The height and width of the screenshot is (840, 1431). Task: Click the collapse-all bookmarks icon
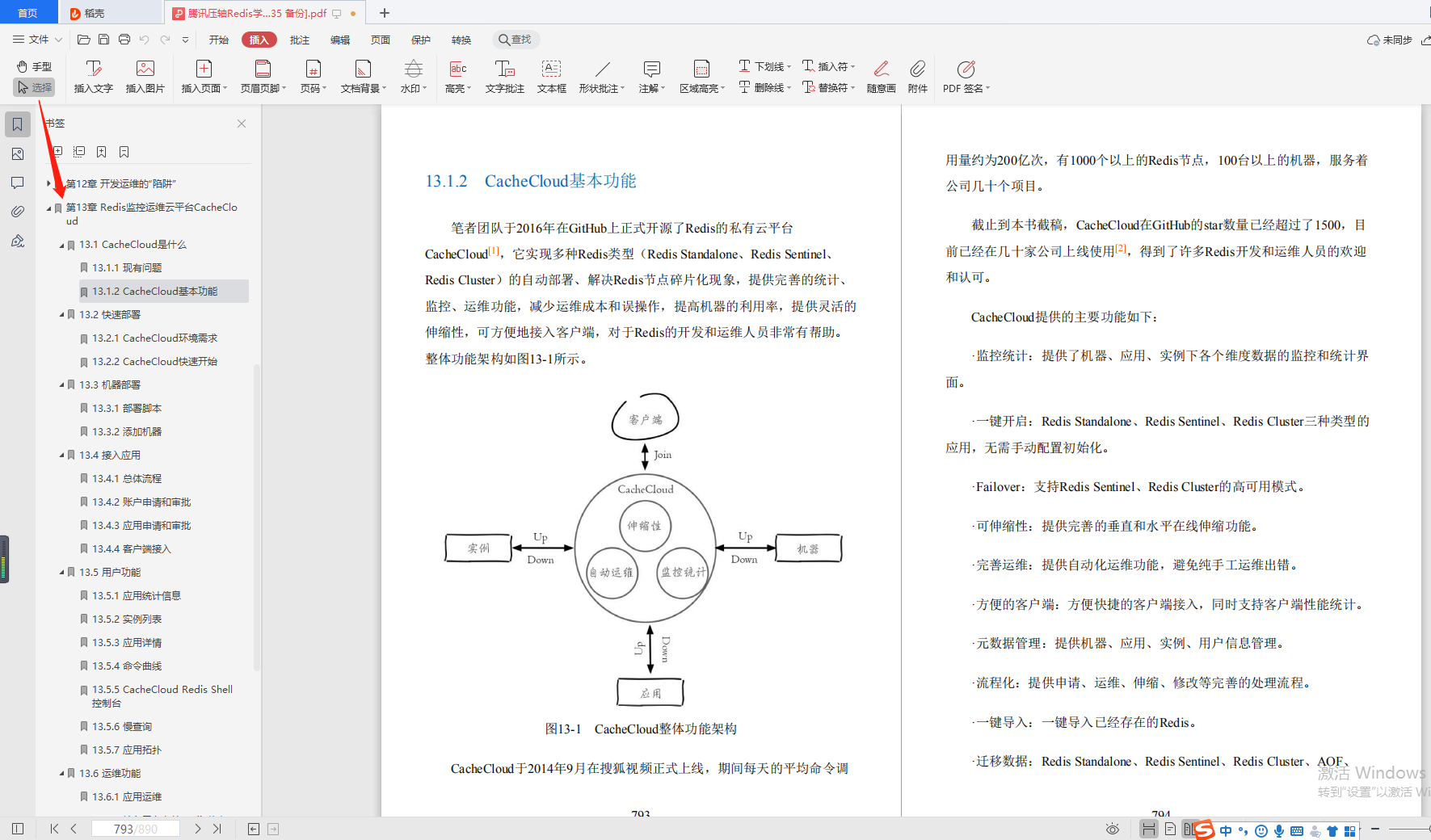point(79,152)
